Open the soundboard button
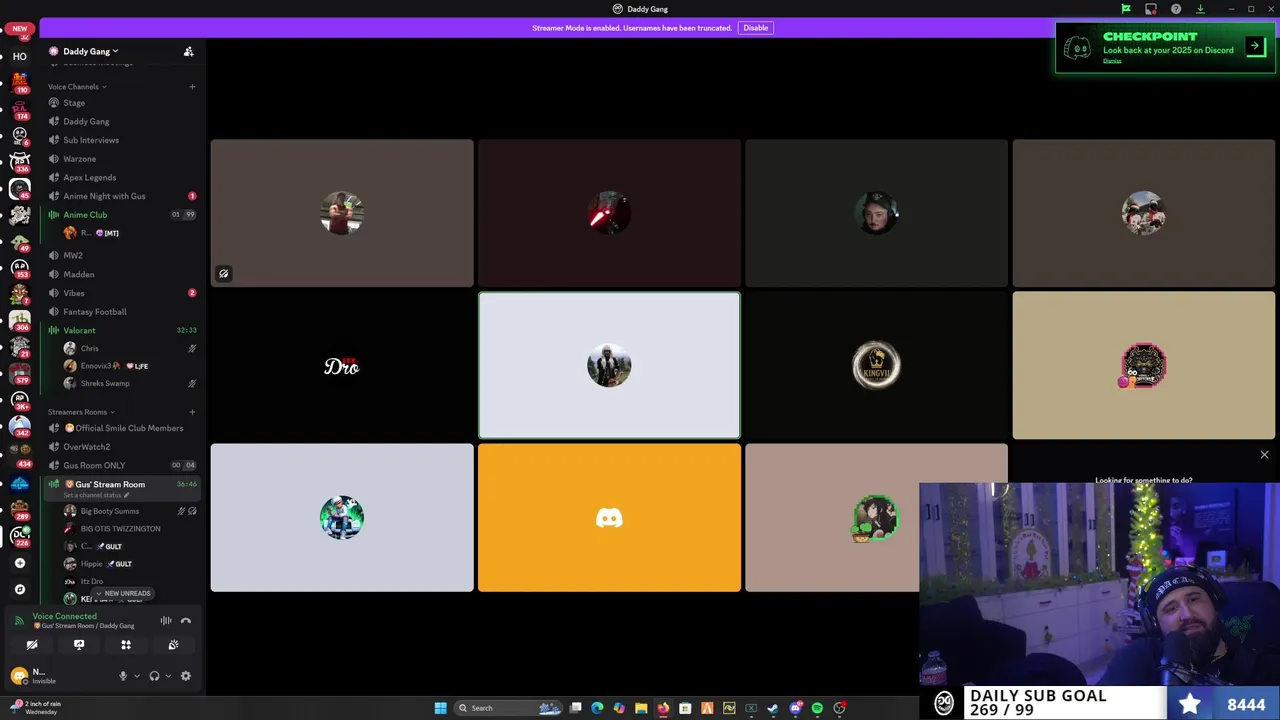Image resolution: width=1280 pixels, height=720 pixels. 173,645
